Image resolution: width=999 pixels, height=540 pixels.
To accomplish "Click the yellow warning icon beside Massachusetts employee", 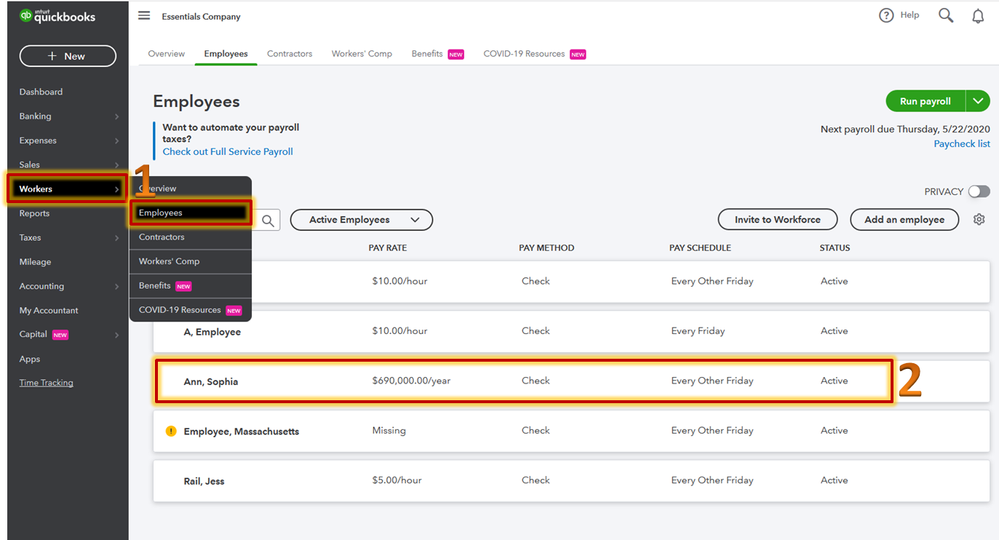I will coord(171,431).
